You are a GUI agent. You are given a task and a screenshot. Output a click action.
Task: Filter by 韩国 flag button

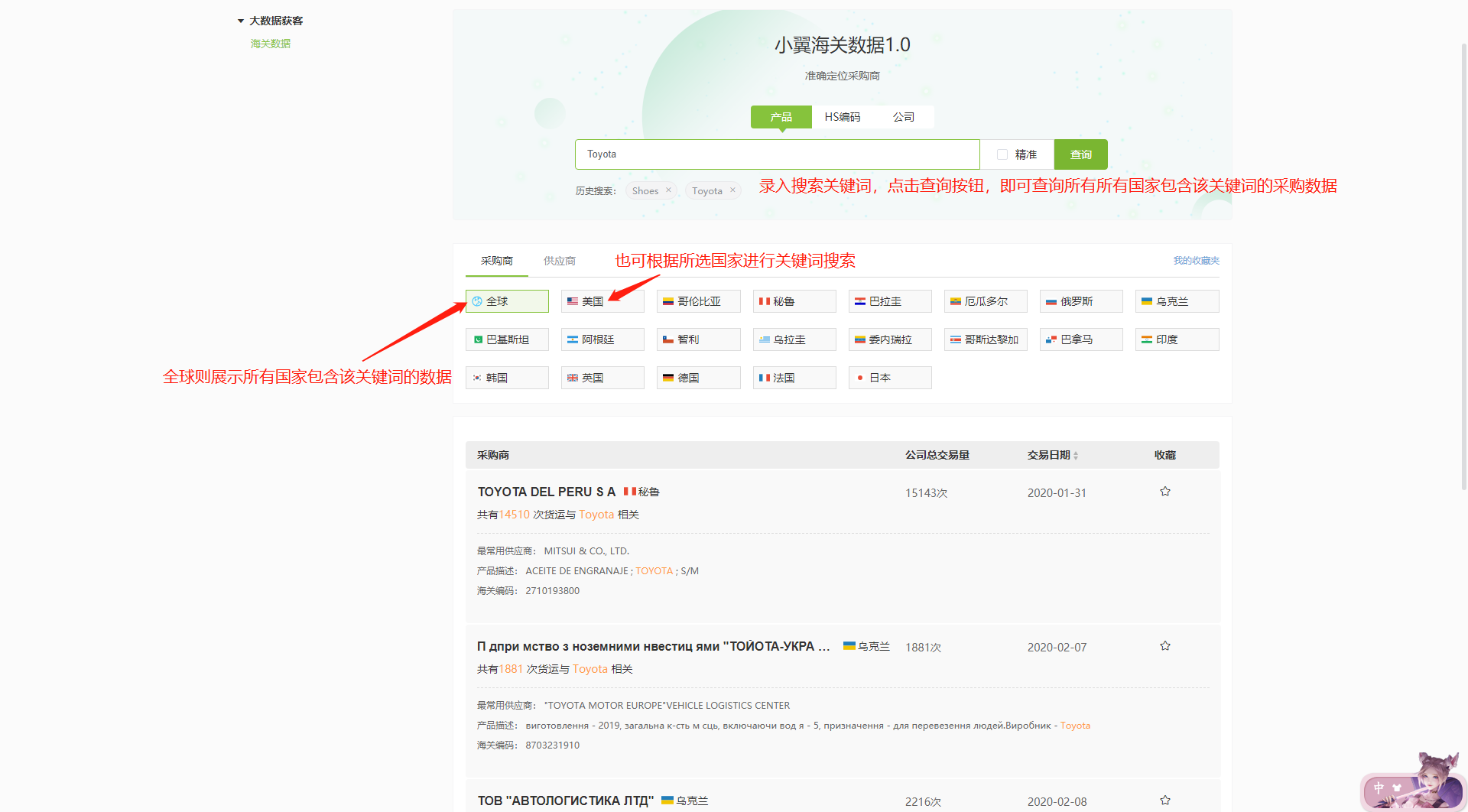507,378
